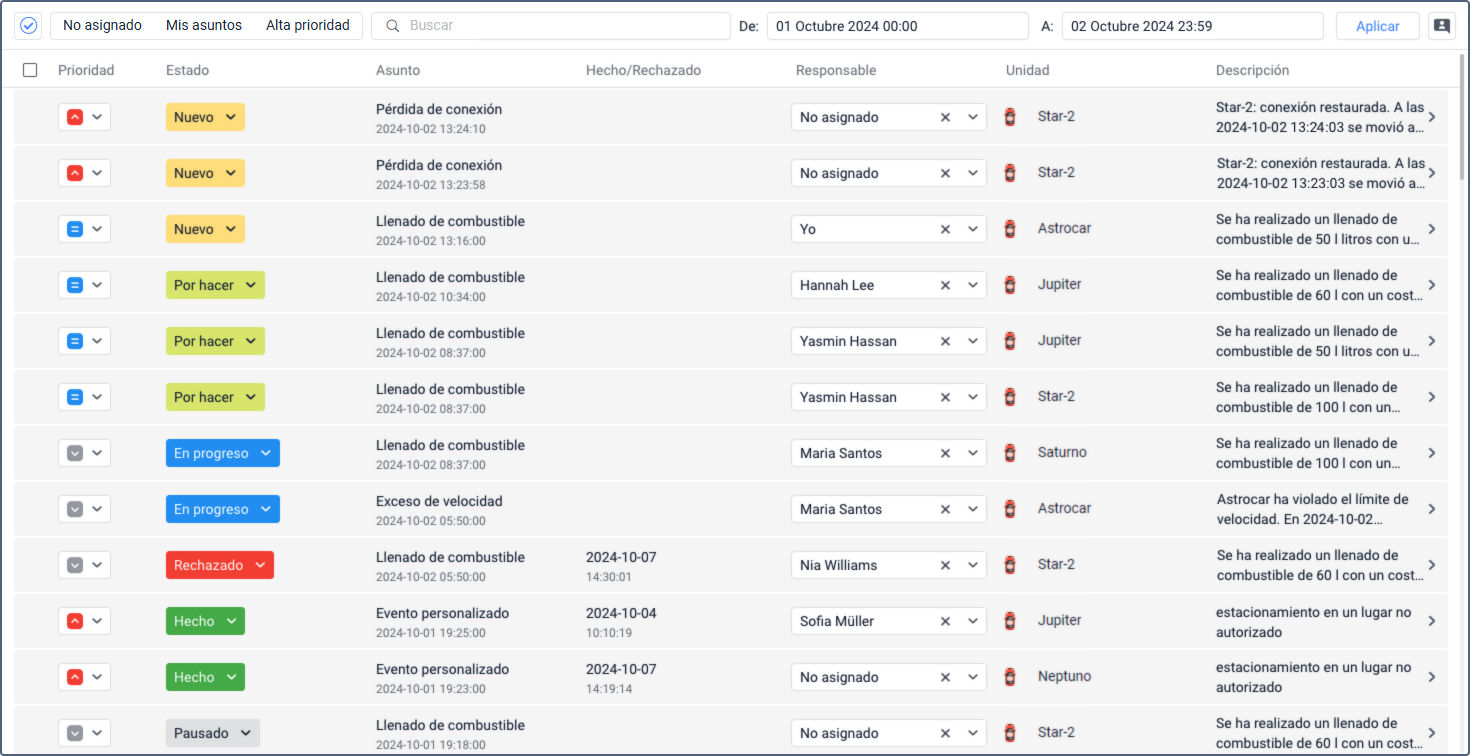Click the 'Prioridad' column header

pyautogui.click(x=86, y=70)
